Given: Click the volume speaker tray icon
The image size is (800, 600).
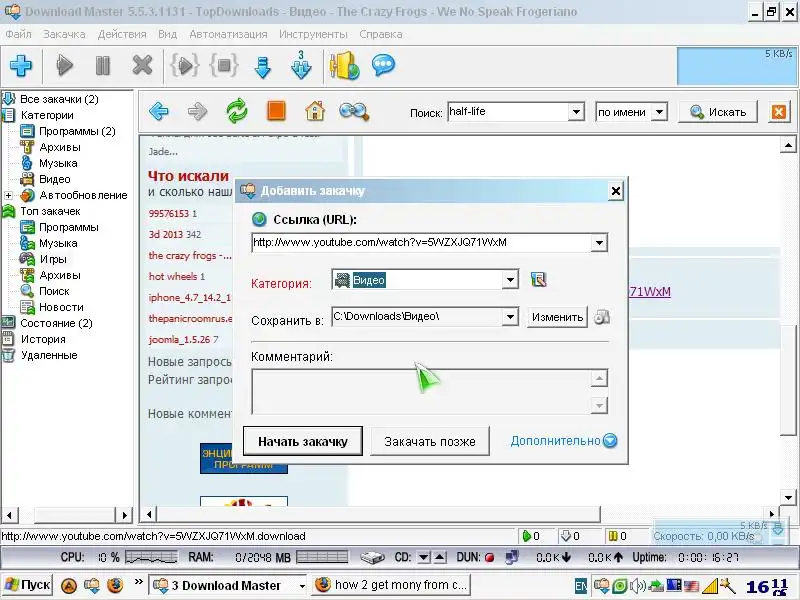Looking at the screenshot, I should click(x=637, y=586).
